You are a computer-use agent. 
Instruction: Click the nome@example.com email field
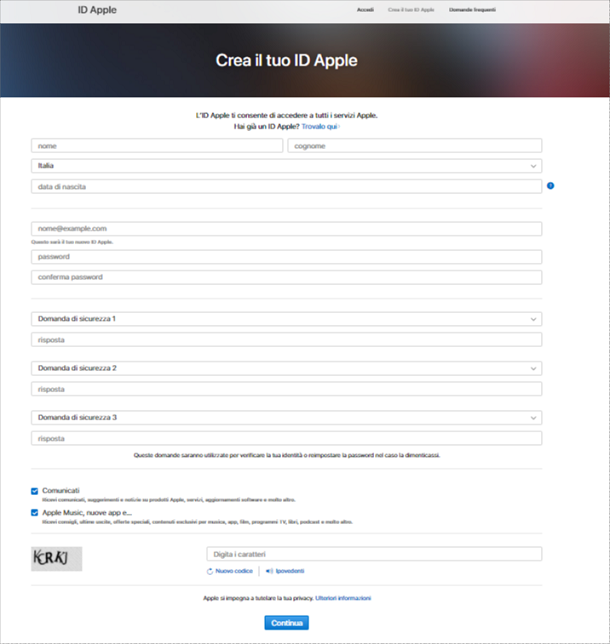(286, 229)
